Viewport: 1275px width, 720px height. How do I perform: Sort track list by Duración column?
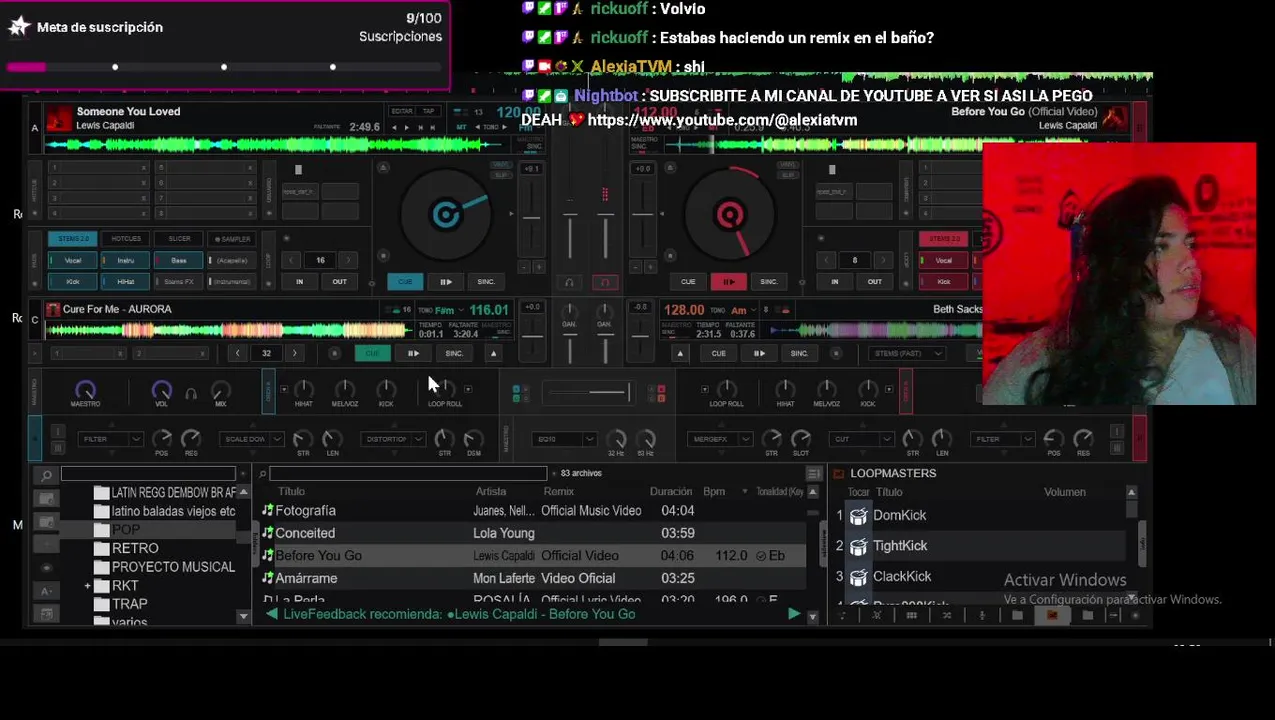[671, 491]
